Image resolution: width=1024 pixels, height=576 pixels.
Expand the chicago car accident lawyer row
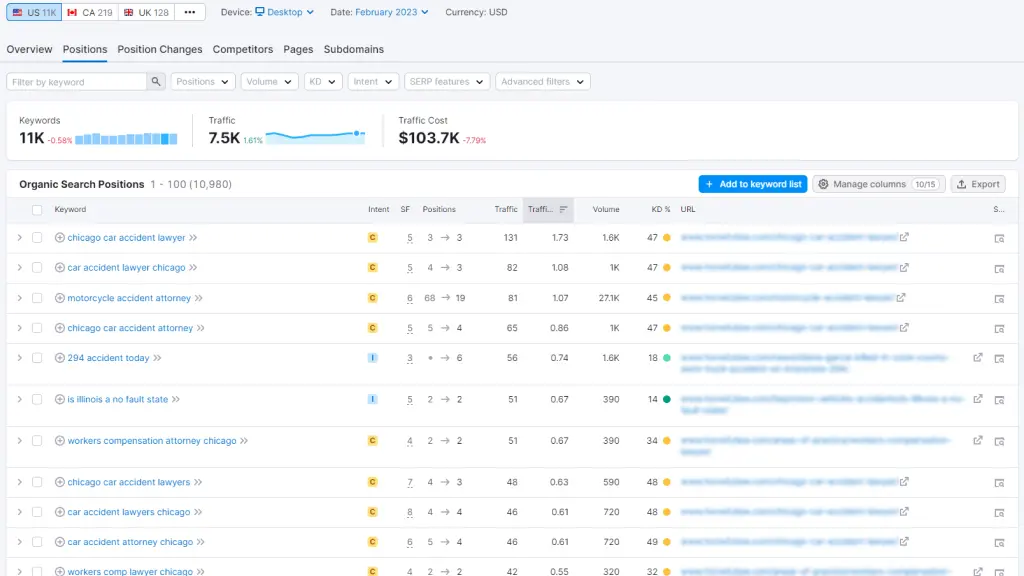click(x=20, y=238)
